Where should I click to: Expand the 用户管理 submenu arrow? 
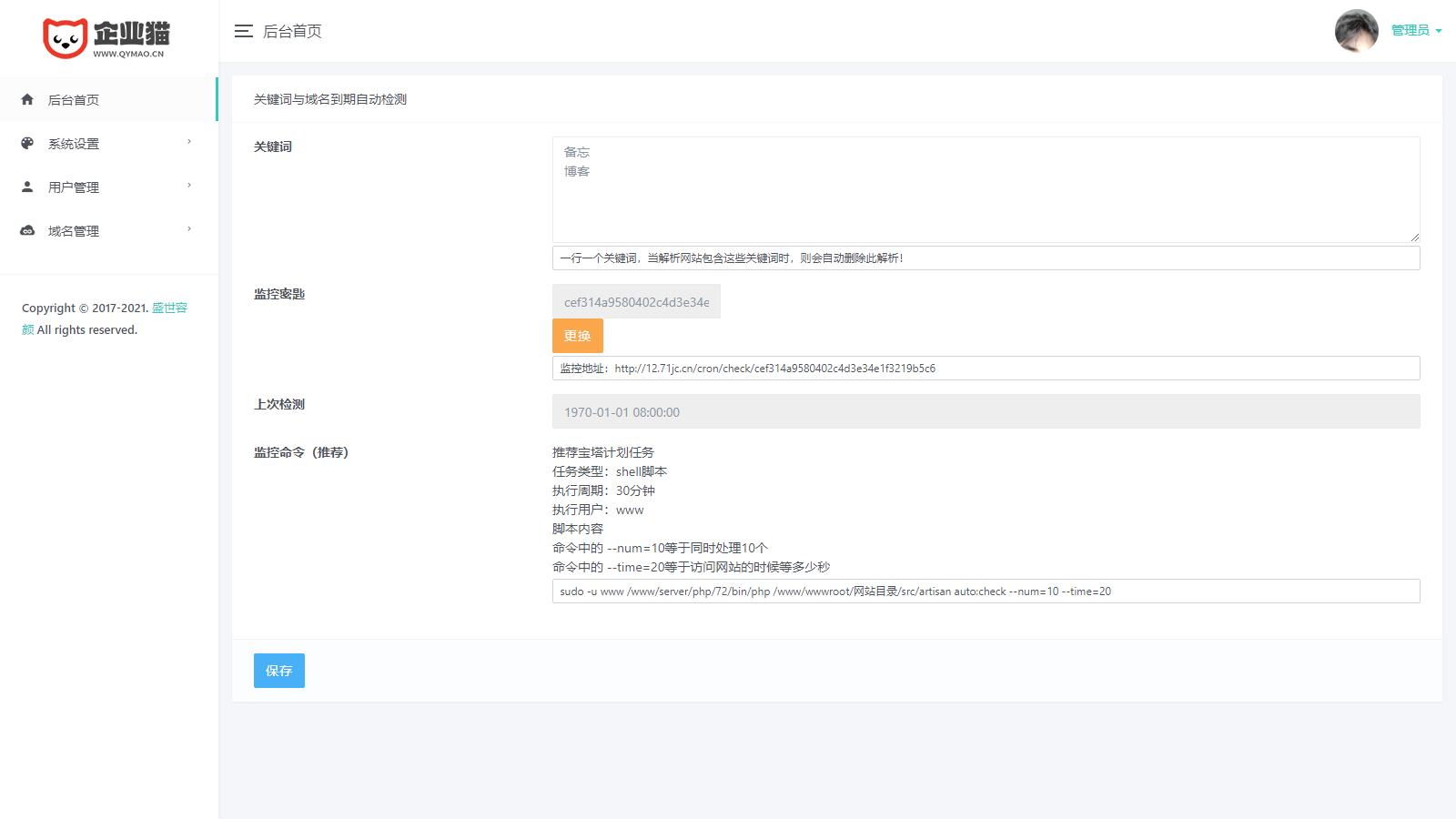click(x=189, y=186)
